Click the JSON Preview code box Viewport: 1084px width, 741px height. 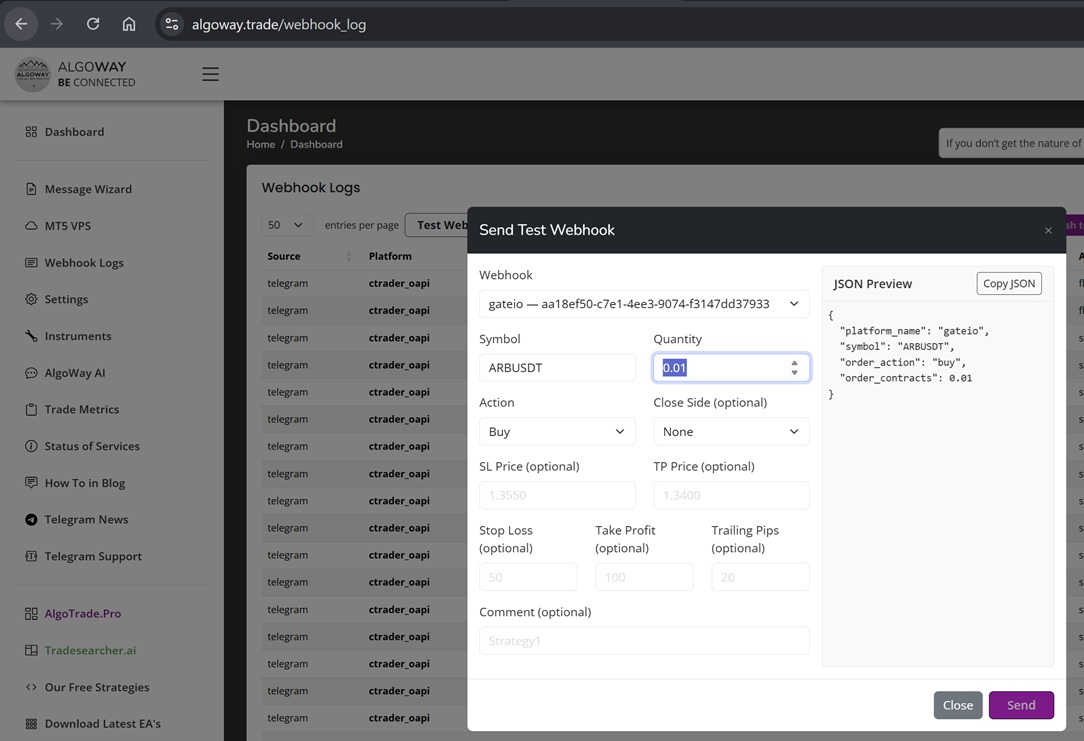[937, 482]
